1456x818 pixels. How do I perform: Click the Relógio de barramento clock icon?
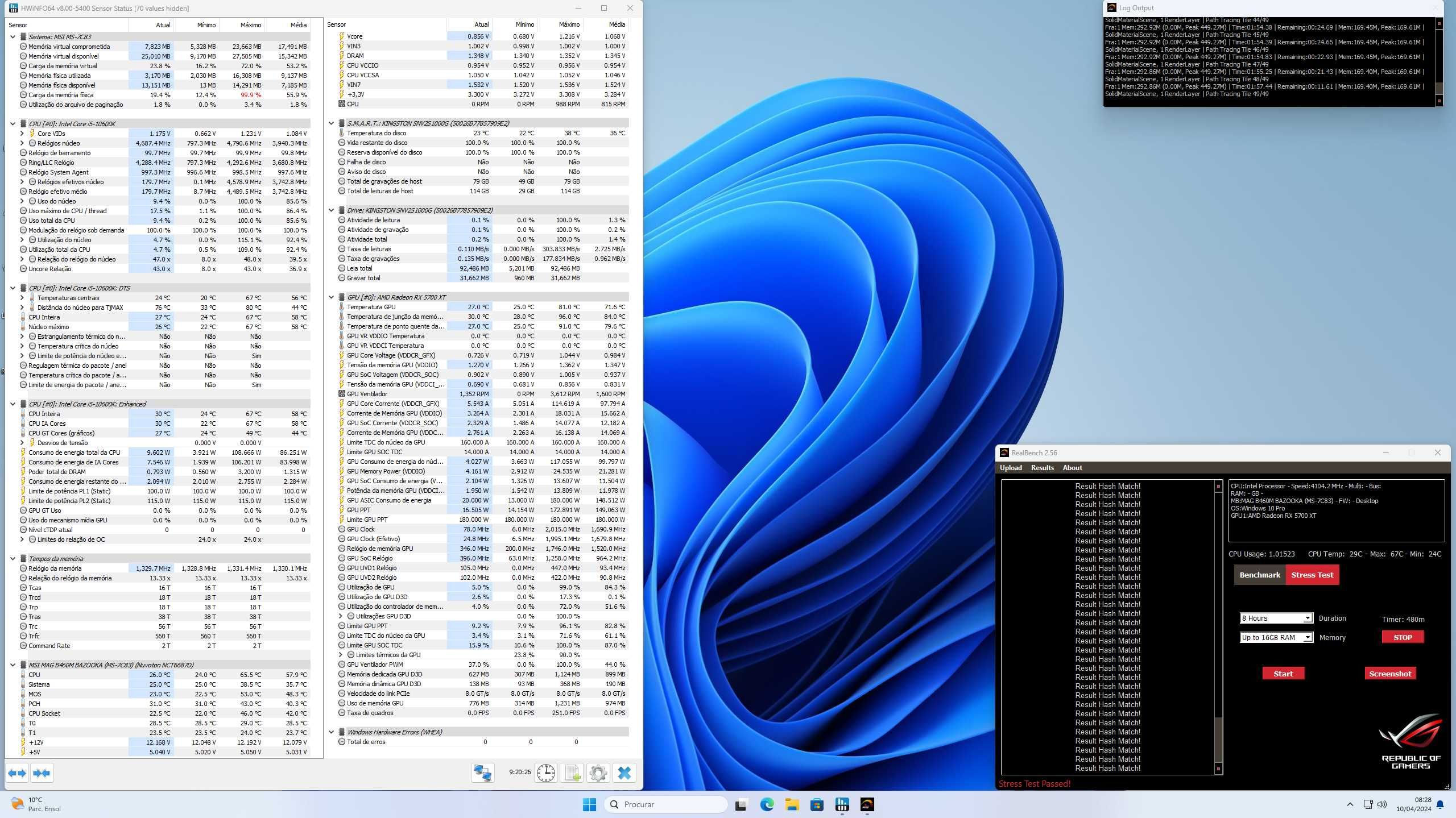click(23, 153)
